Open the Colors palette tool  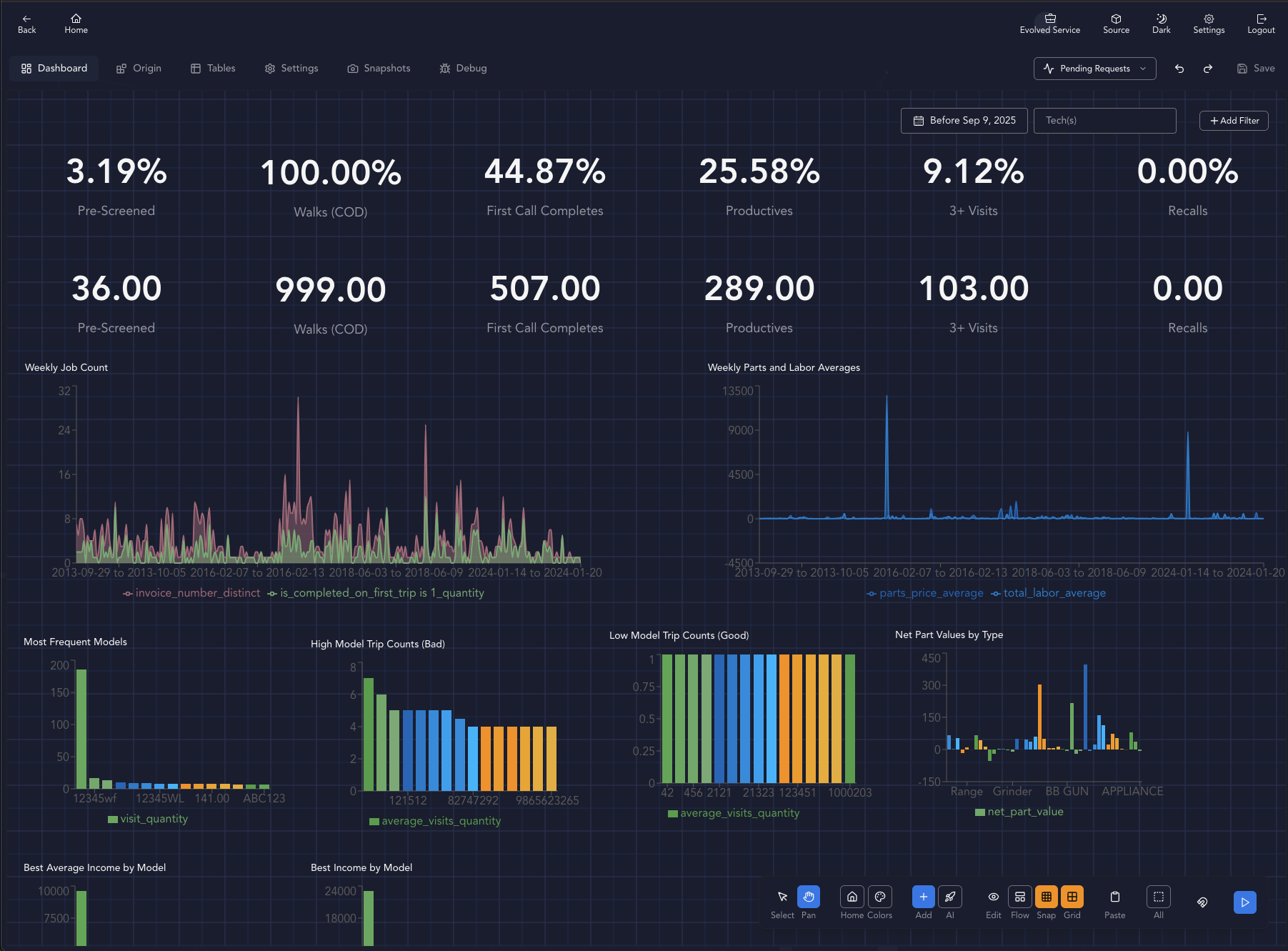pyautogui.click(x=880, y=897)
